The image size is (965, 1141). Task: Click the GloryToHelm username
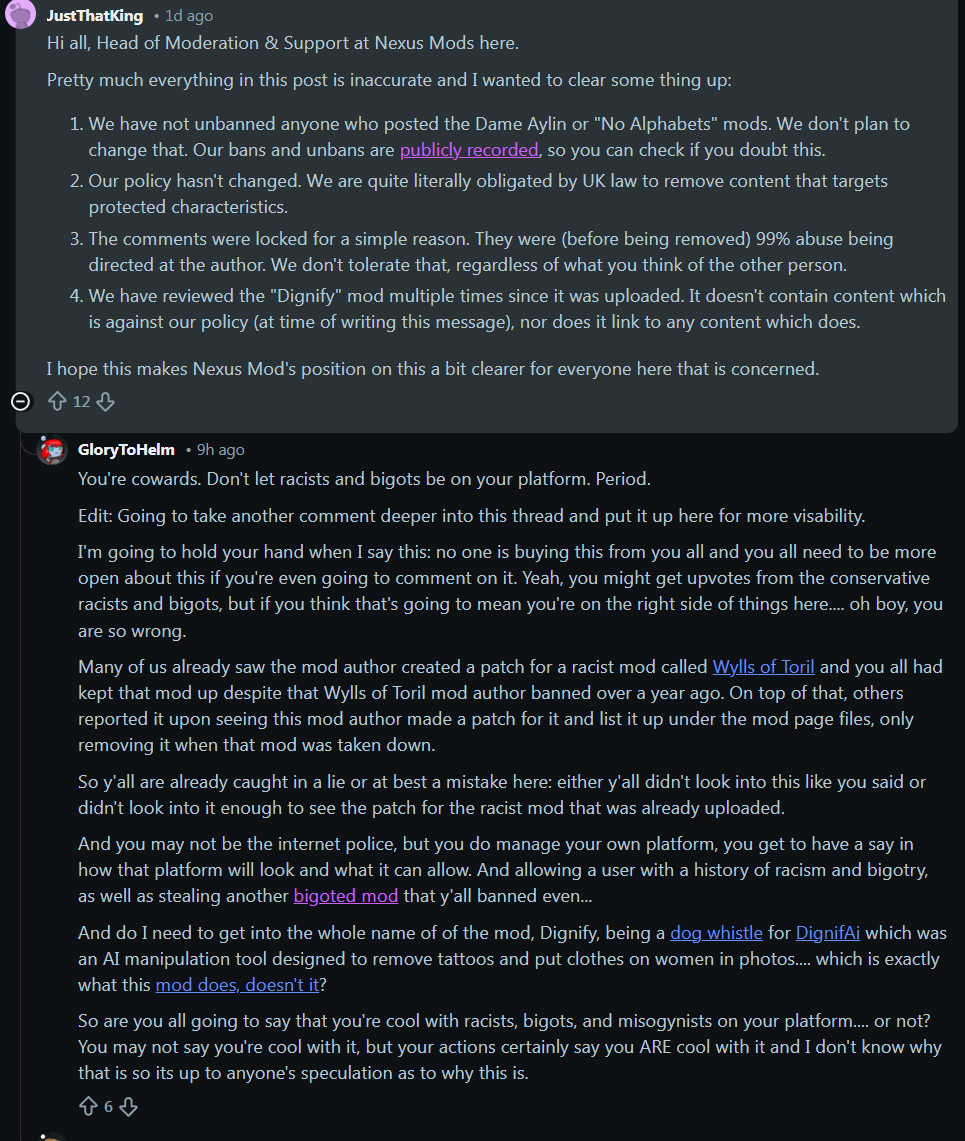click(x=126, y=450)
